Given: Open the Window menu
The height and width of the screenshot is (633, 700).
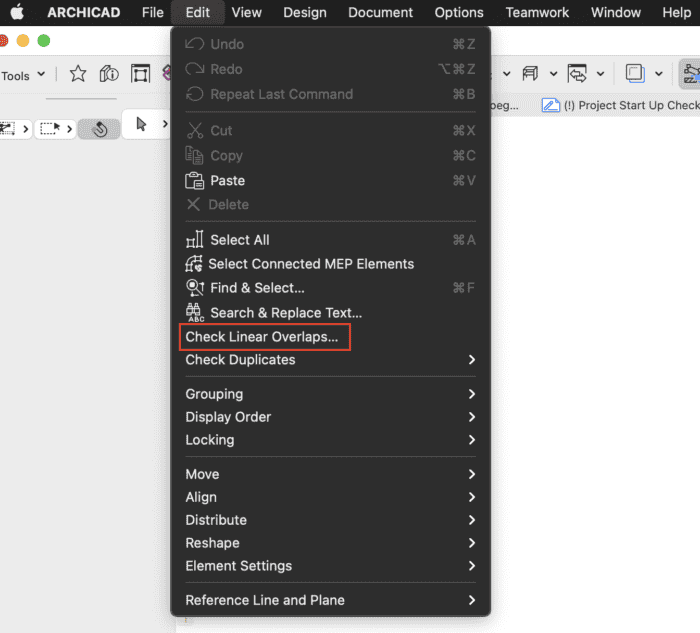Looking at the screenshot, I should click(616, 12).
